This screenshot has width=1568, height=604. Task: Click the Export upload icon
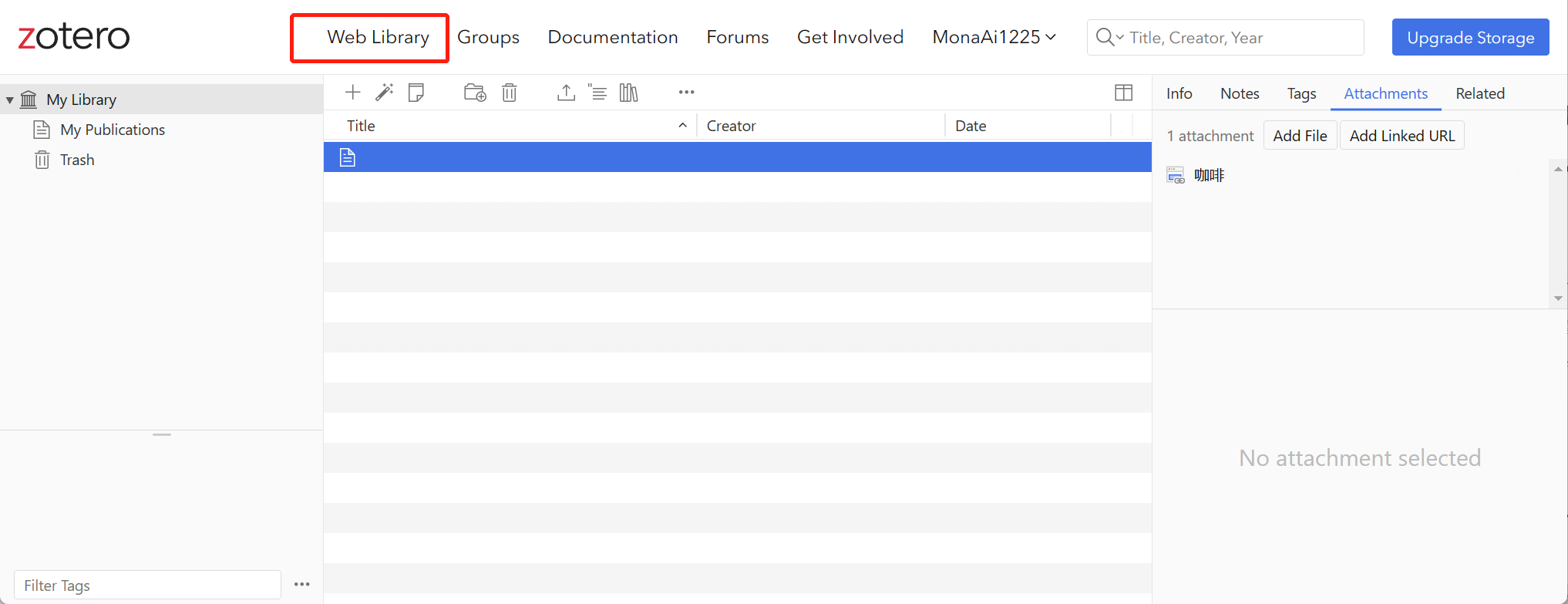[566, 93]
